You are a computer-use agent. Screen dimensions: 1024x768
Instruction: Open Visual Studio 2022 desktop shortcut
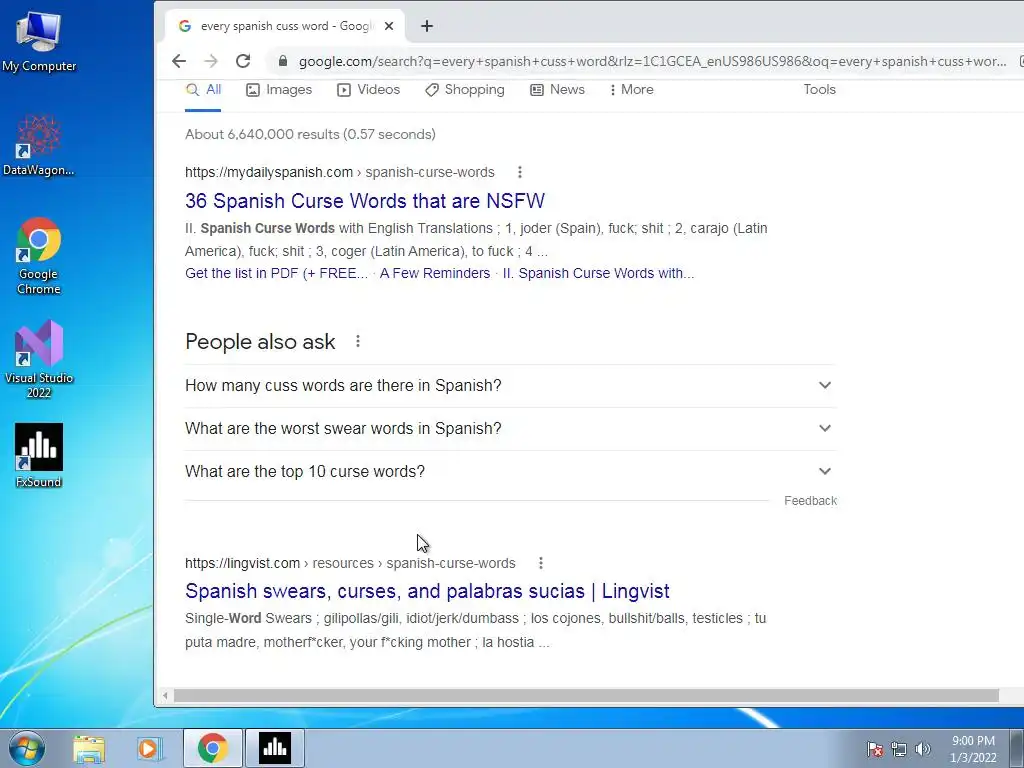pyautogui.click(x=39, y=359)
